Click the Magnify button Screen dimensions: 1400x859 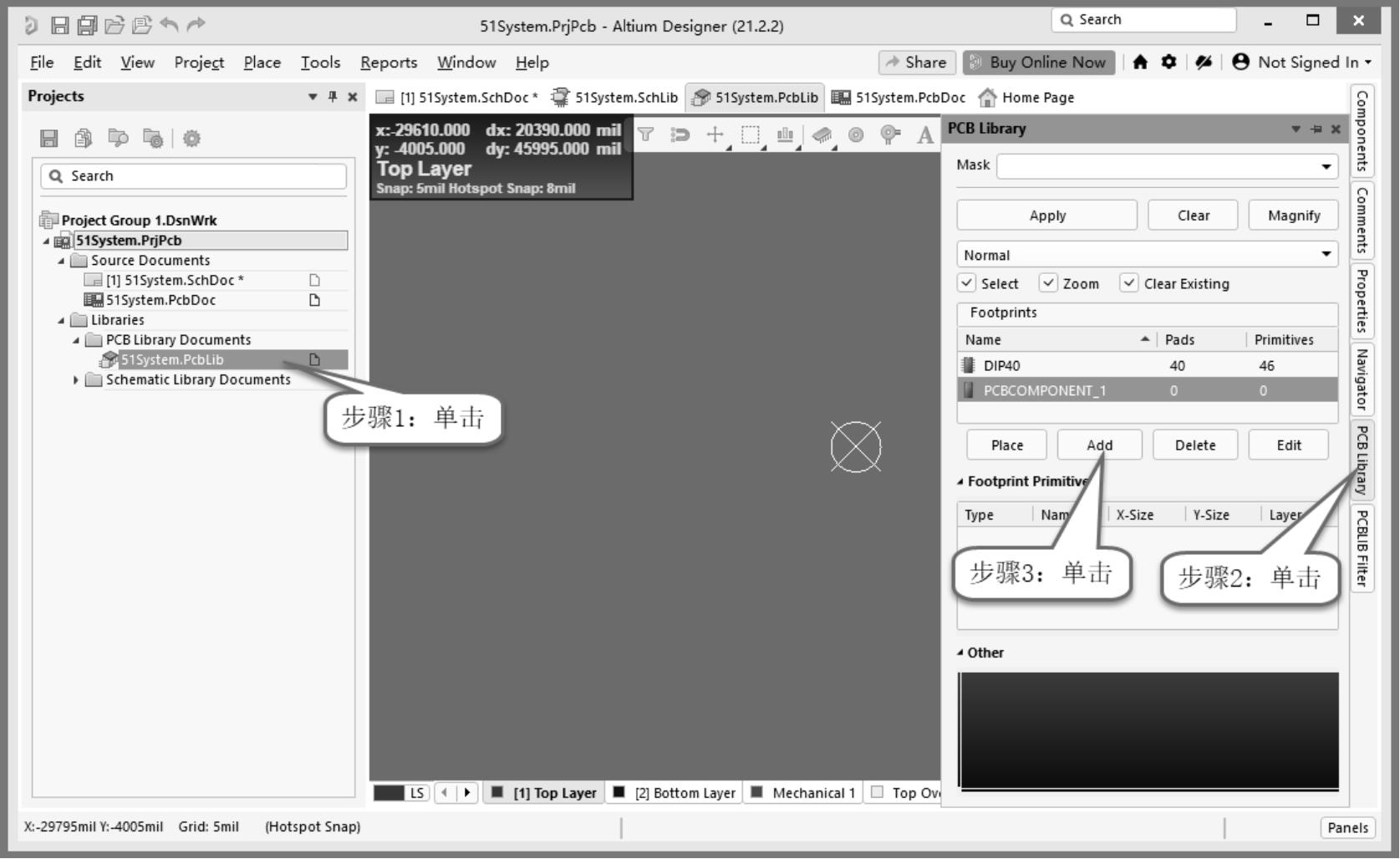coord(1293,216)
